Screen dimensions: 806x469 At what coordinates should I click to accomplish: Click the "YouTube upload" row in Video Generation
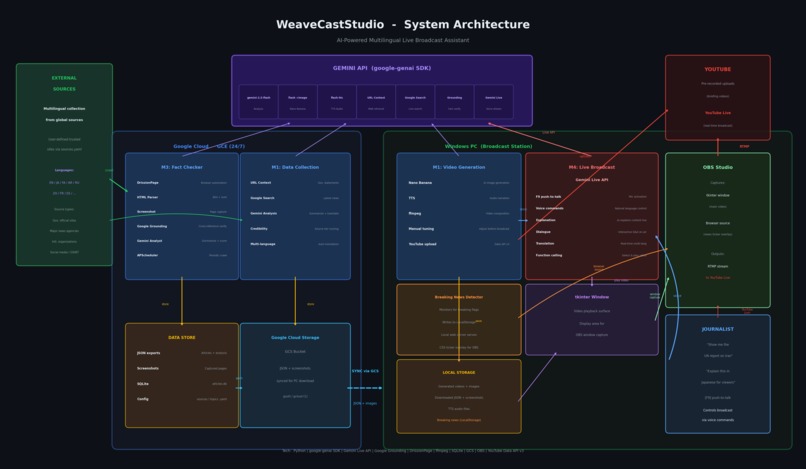[459, 244]
